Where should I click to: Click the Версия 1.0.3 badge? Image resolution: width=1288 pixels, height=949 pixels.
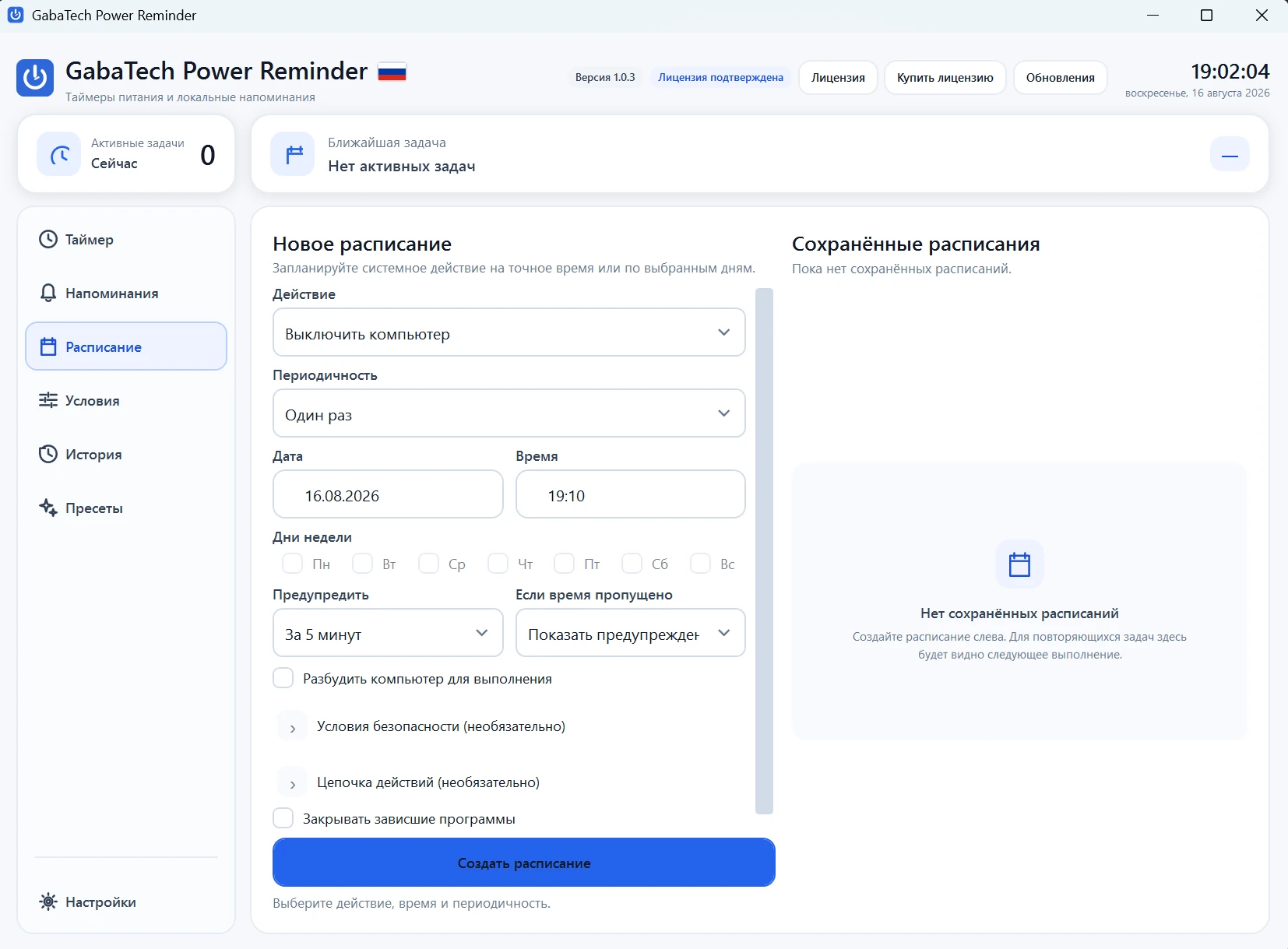605,77
